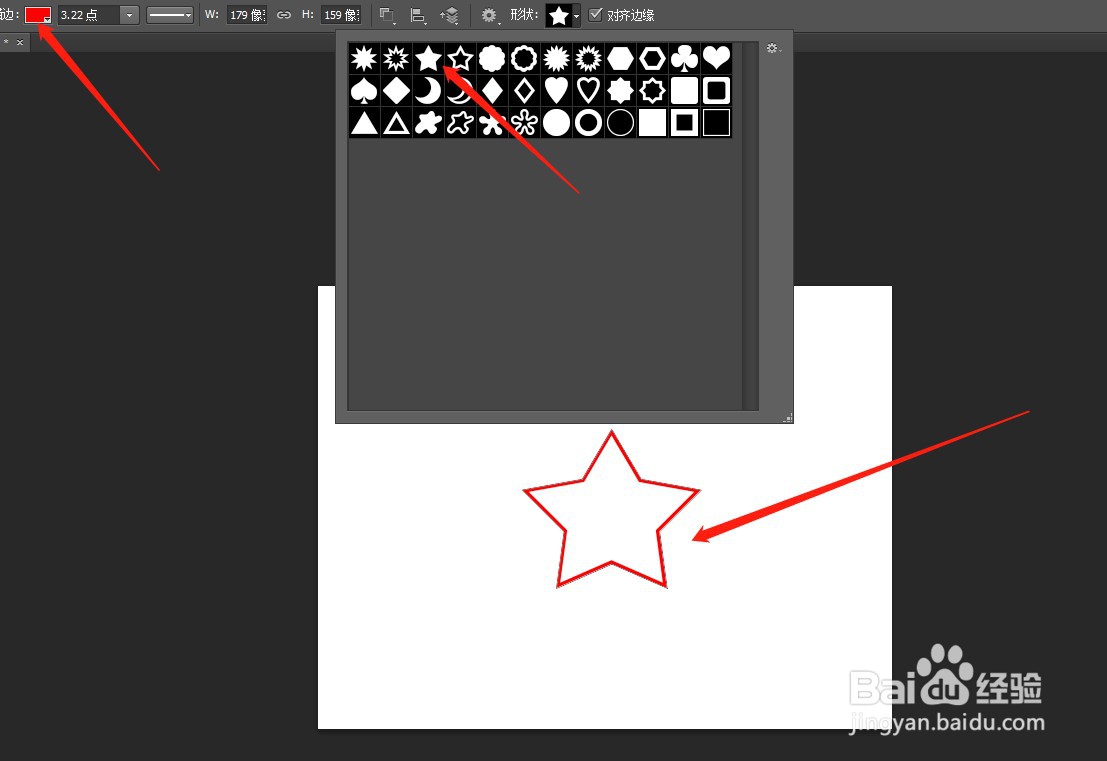
Task: Select the filled blob shape
Action: click(429, 123)
